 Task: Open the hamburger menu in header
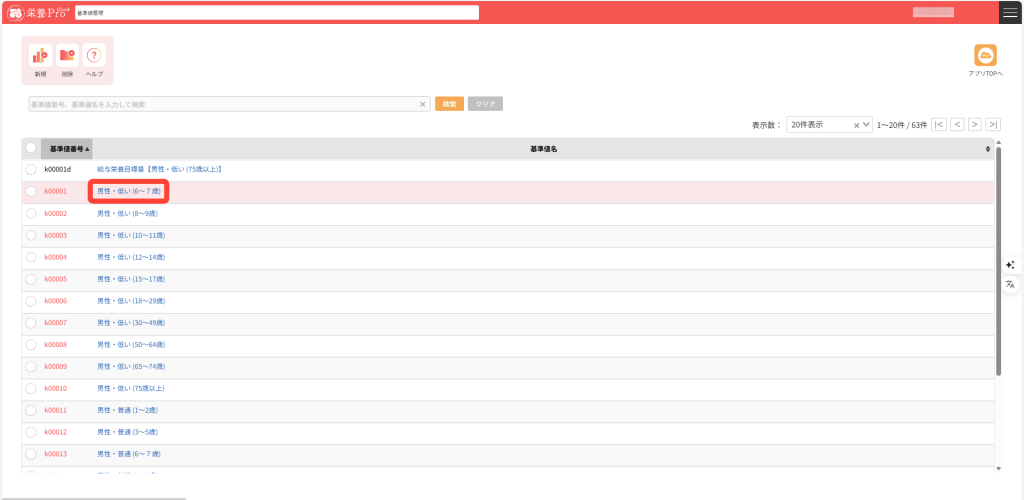[x=1010, y=12]
